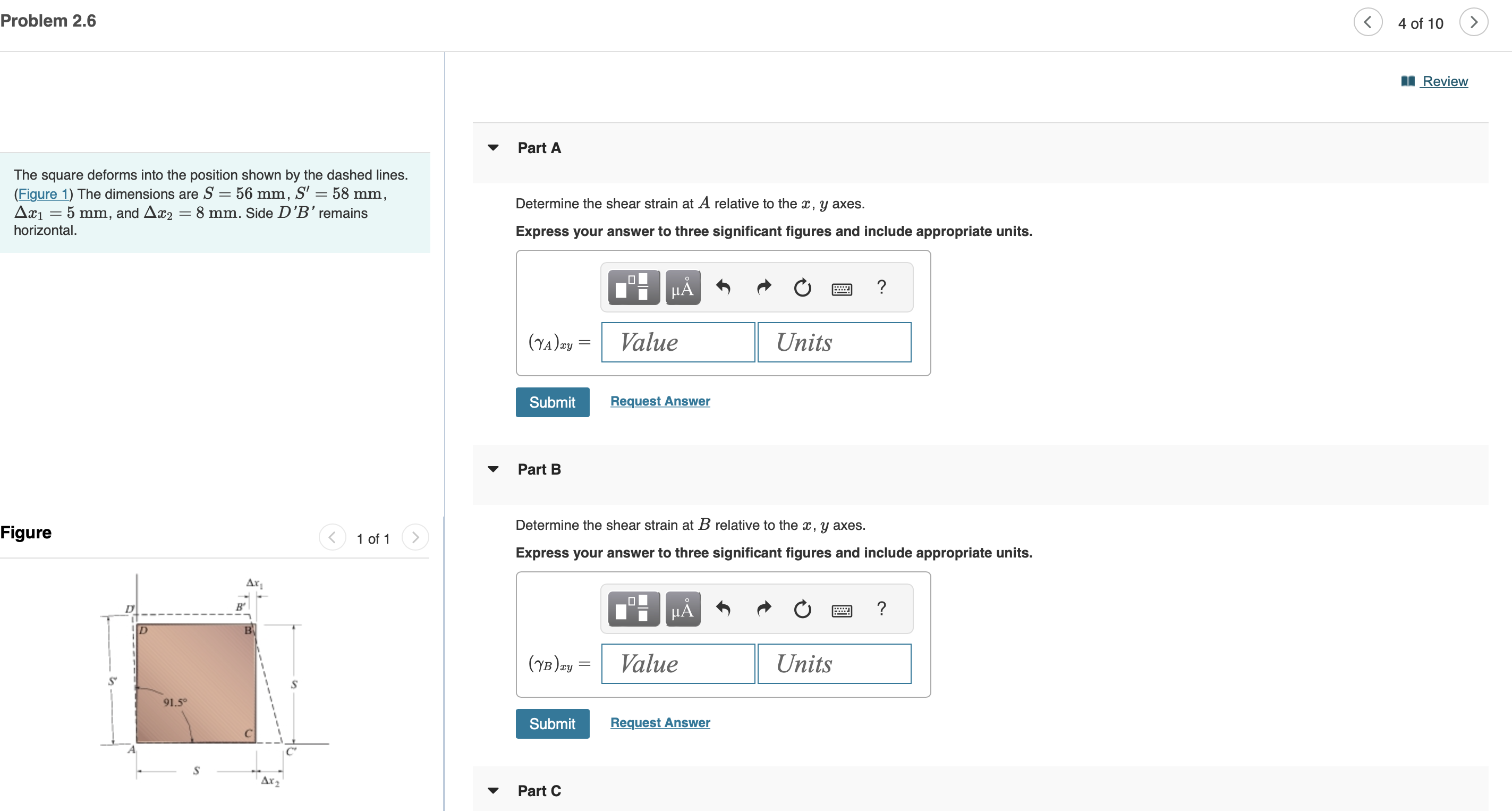Click the undo arrow in Part B toolbar
Screen dimensions: 1512x811
(723, 609)
